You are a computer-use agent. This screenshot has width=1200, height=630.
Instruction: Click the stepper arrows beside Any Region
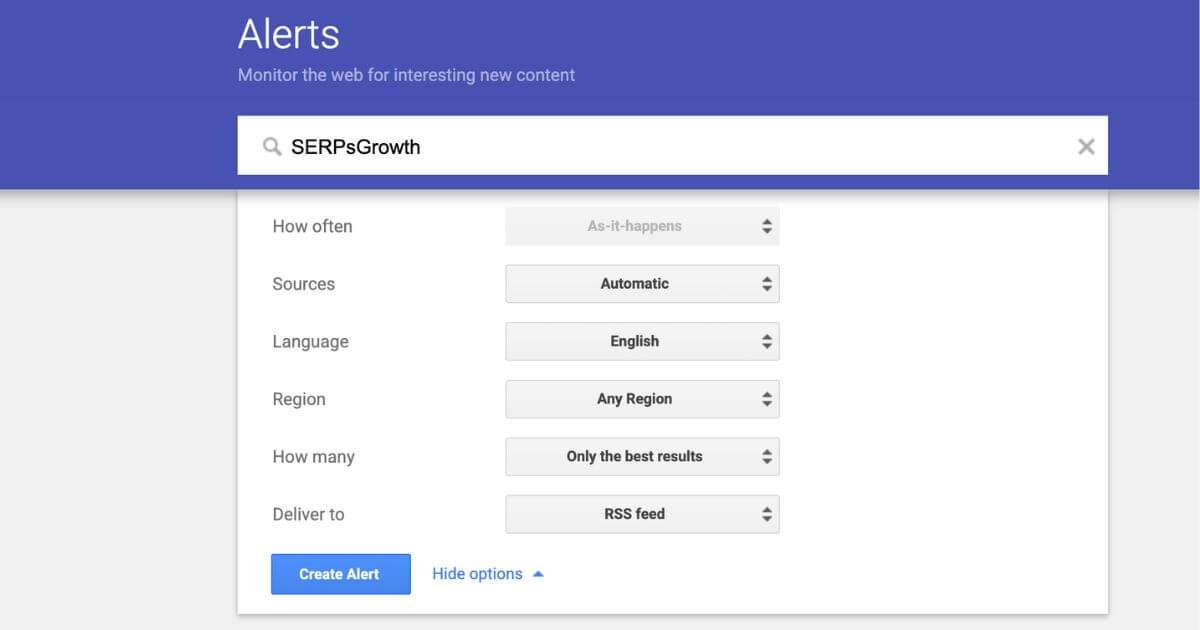[x=767, y=399]
